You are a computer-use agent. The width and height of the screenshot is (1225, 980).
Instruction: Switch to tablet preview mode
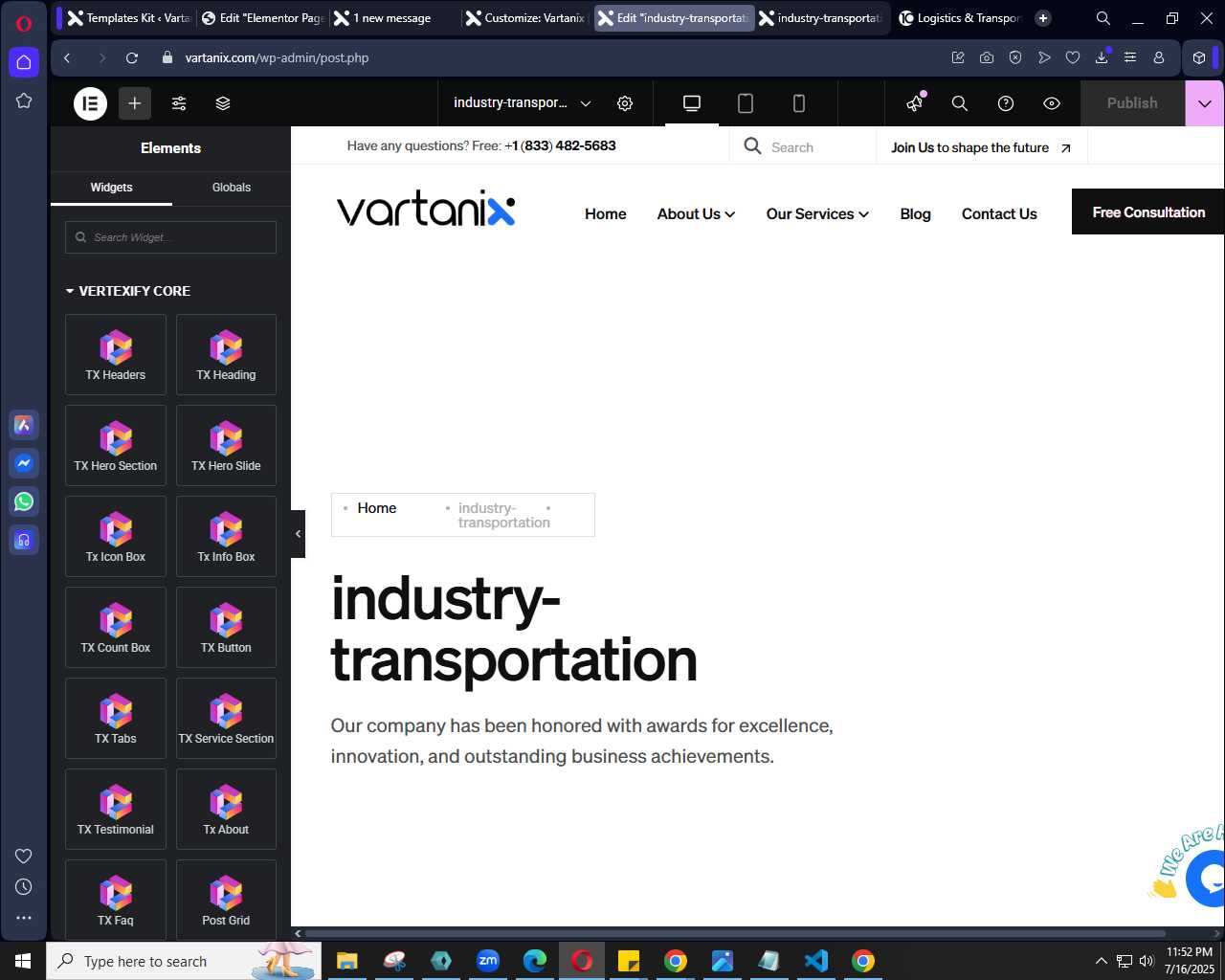click(746, 103)
